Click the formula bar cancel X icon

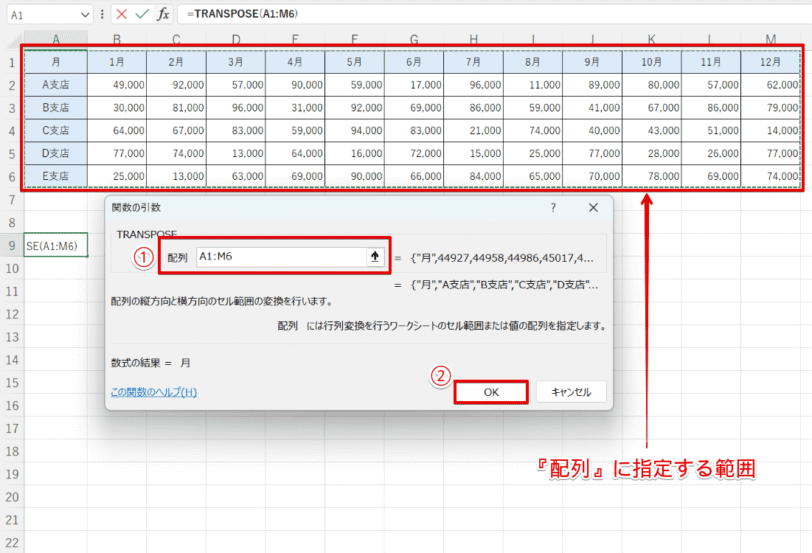(122, 14)
